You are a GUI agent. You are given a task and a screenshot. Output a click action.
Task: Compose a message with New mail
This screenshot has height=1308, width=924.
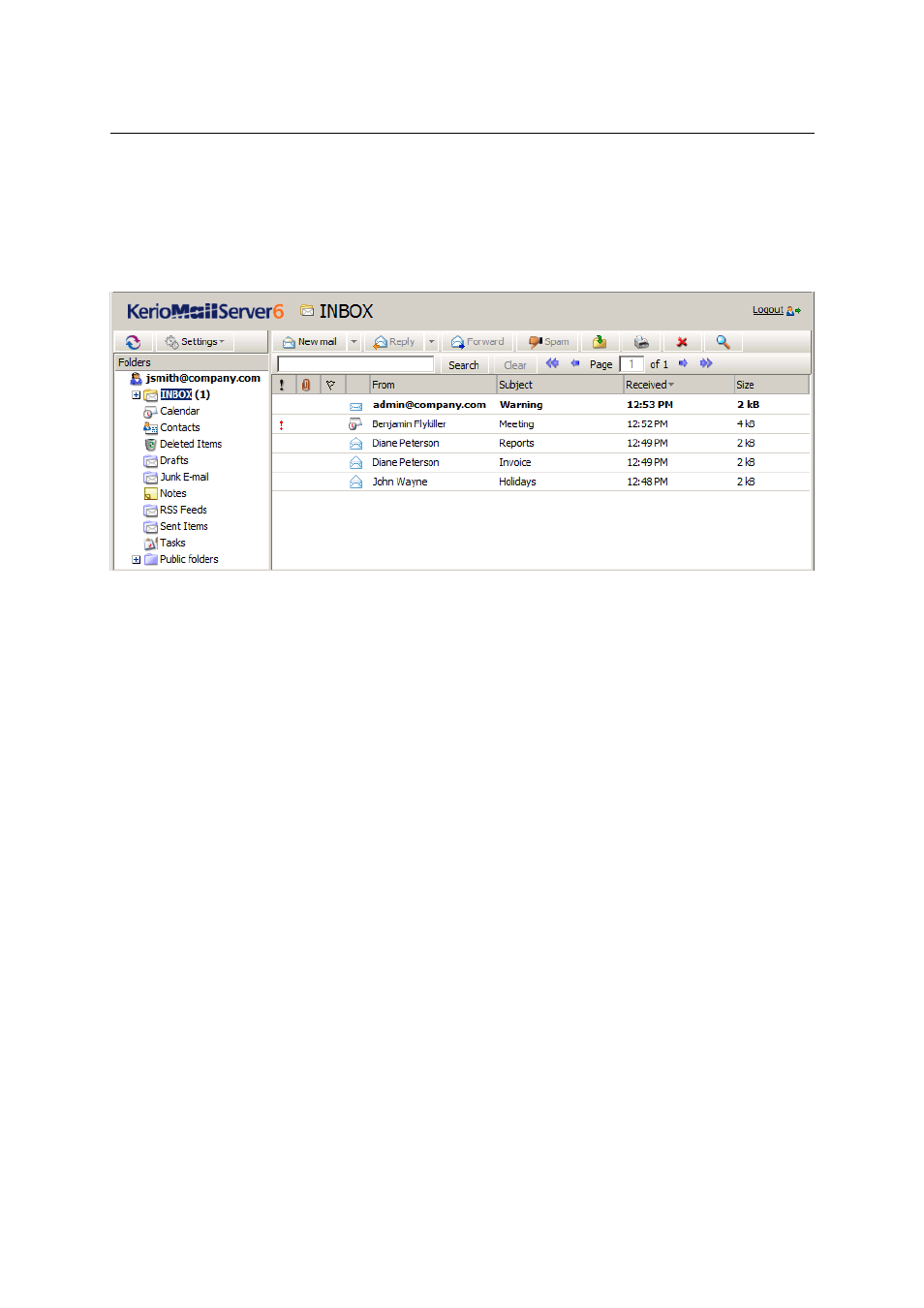(310, 342)
